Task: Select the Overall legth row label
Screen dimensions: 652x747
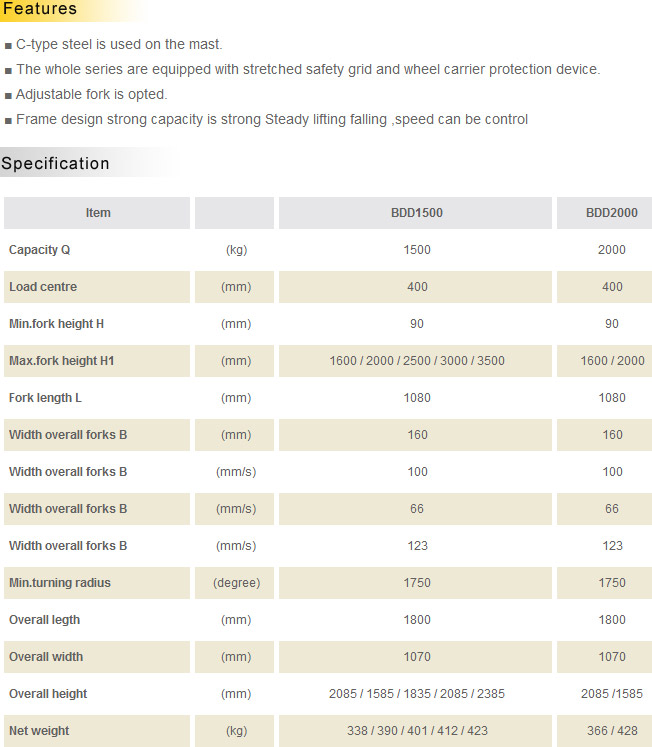Action: click(44, 620)
